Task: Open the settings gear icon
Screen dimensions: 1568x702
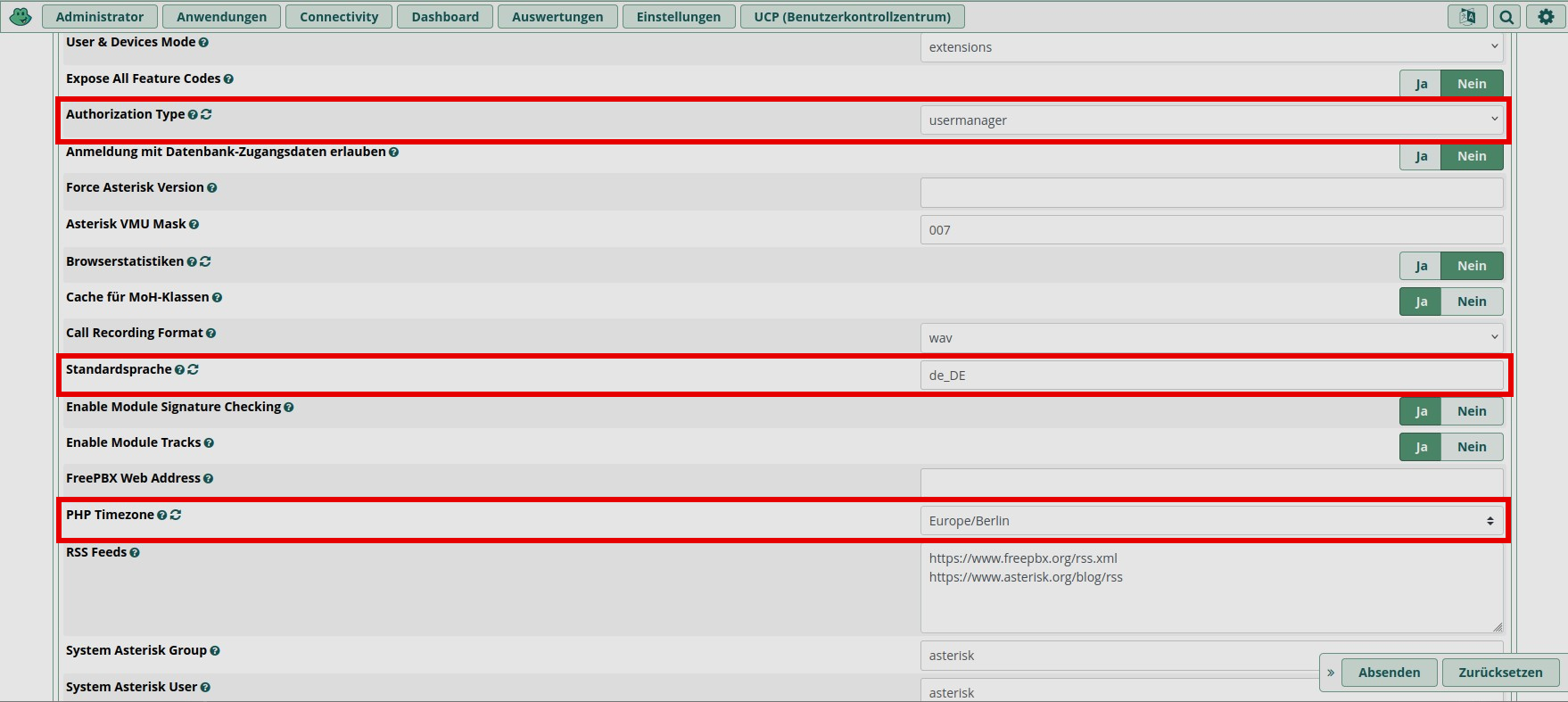Action: [1546, 16]
